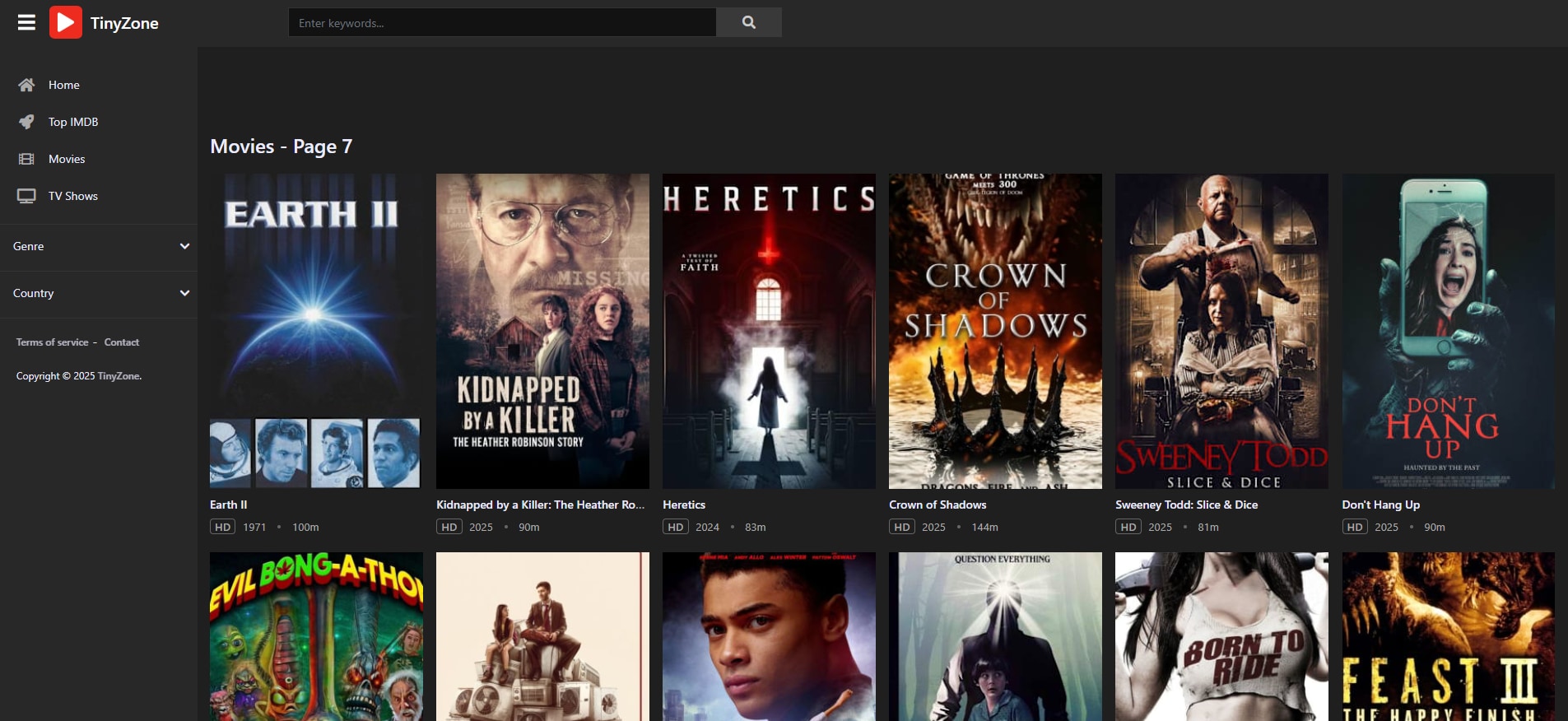Open the Feast III poster

[1448, 636]
